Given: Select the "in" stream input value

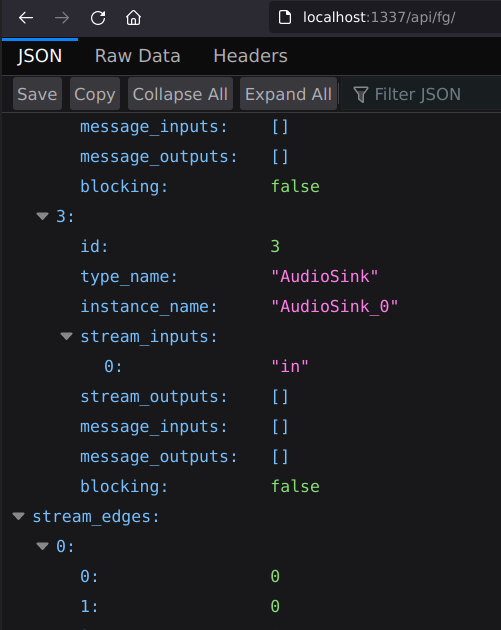Looking at the screenshot, I should (x=290, y=366).
